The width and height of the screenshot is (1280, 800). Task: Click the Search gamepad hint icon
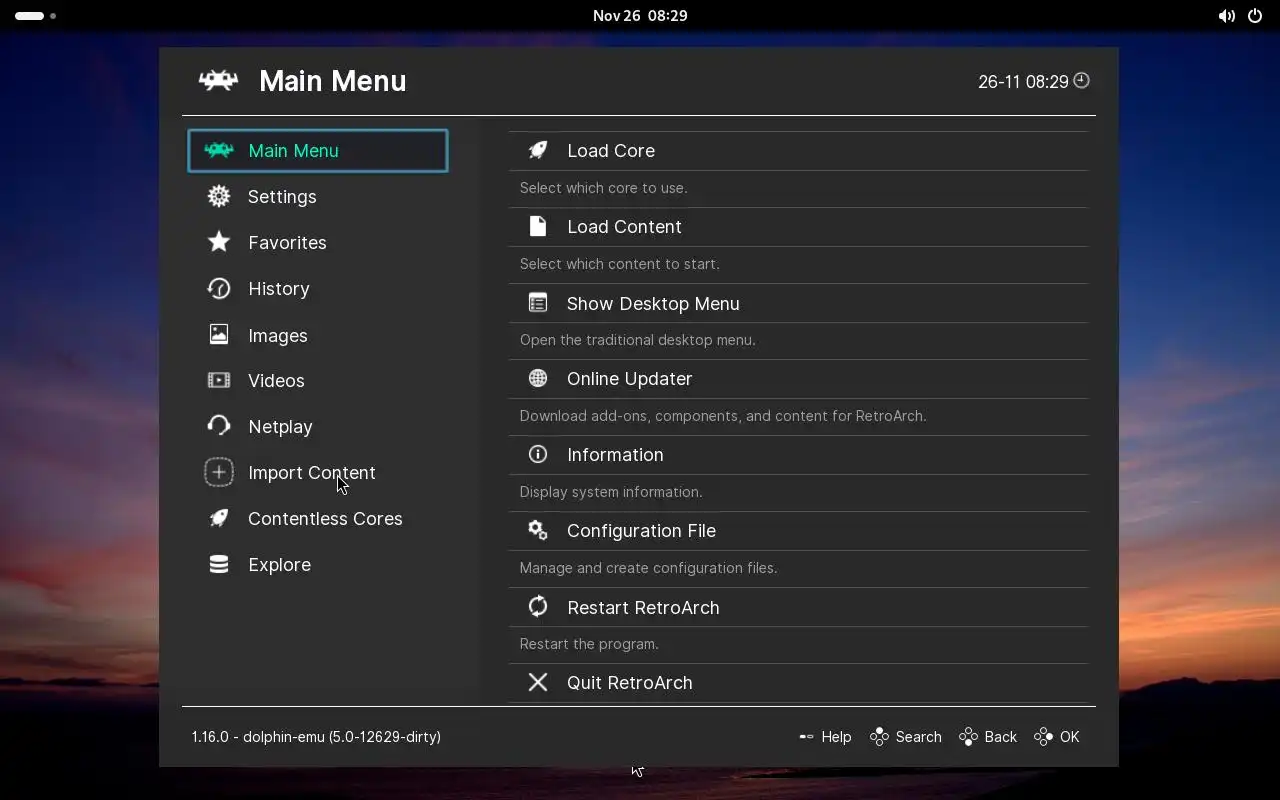[880, 737]
